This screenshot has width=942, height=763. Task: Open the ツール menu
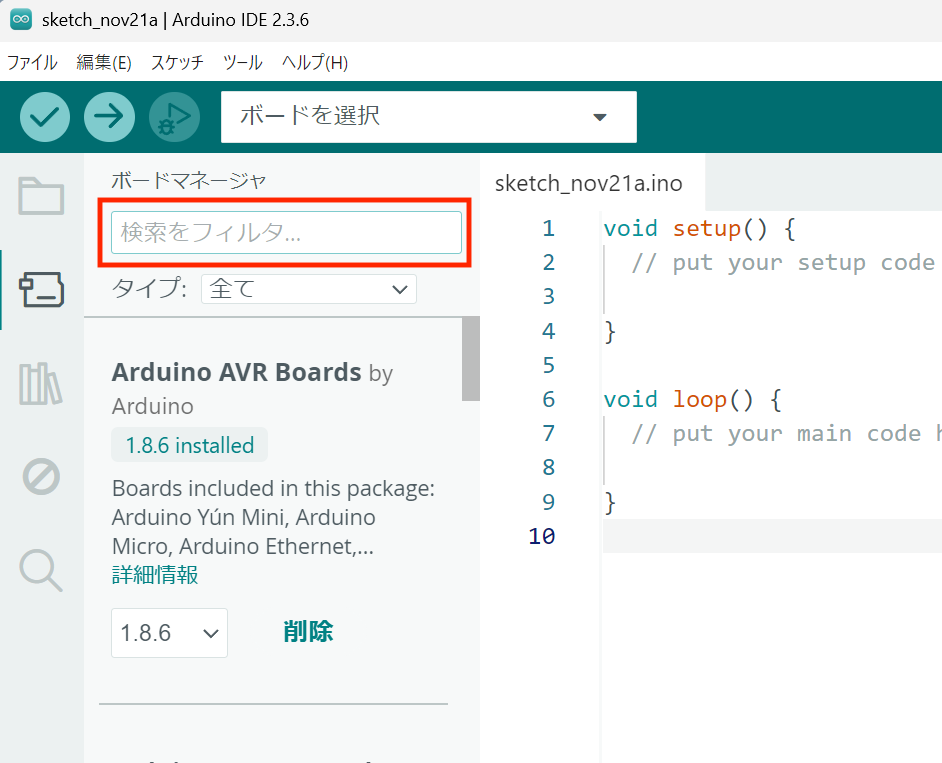[x=242, y=62]
